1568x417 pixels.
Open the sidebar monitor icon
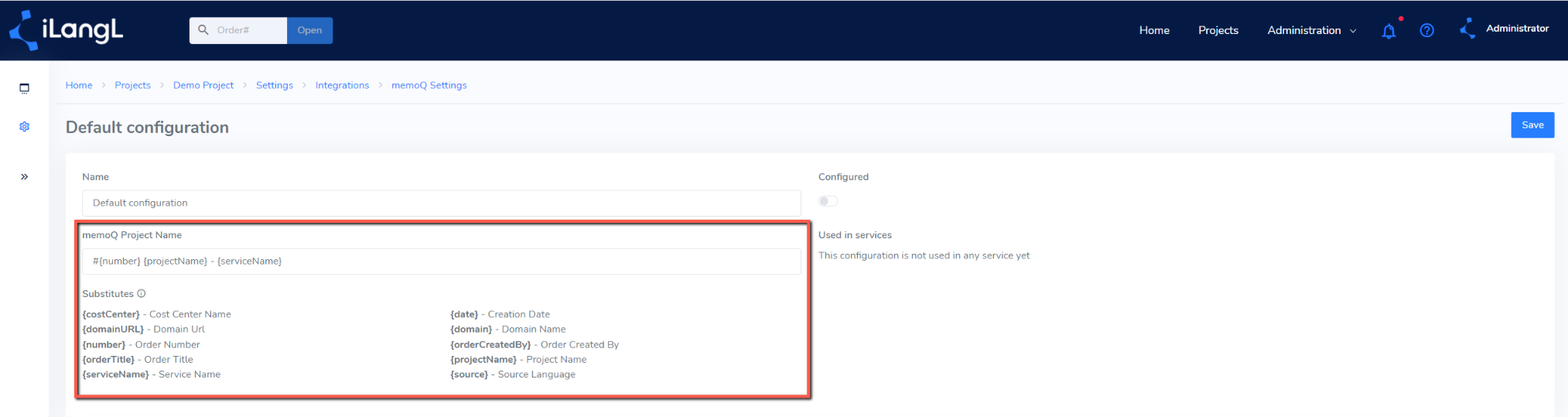pyautogui.click(x=25, y=88)
